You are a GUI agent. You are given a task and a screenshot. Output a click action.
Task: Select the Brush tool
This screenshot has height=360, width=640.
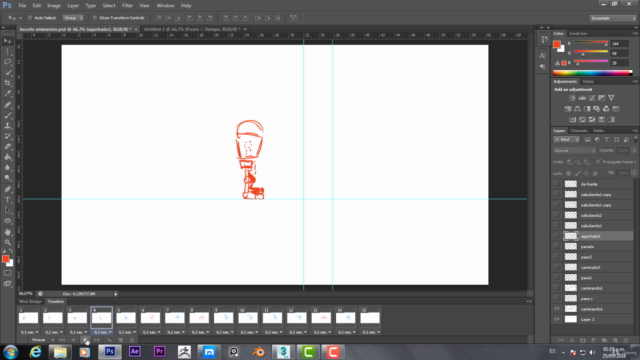point(7,115)
